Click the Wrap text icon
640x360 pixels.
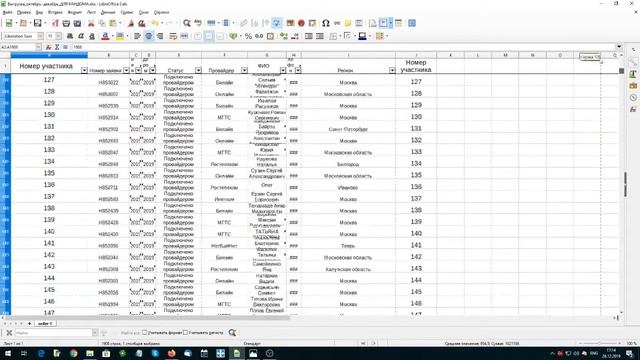(x=173, y=36)
